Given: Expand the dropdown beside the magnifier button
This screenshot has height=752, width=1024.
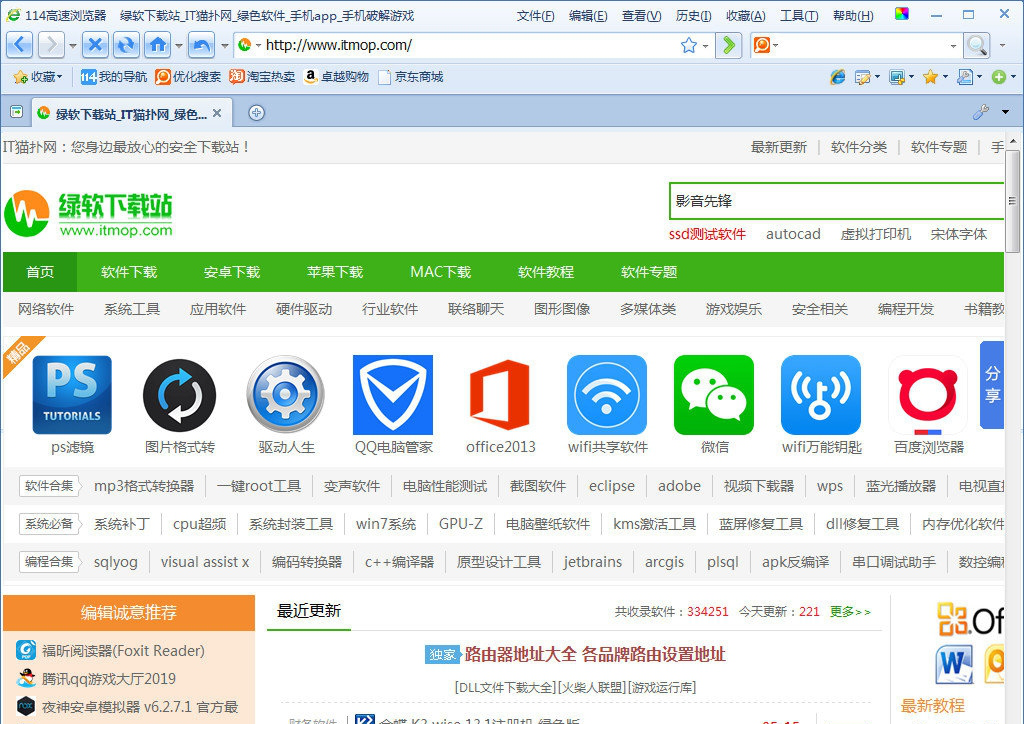Looking at the screenshot, I should click(x=1002, y=46).
